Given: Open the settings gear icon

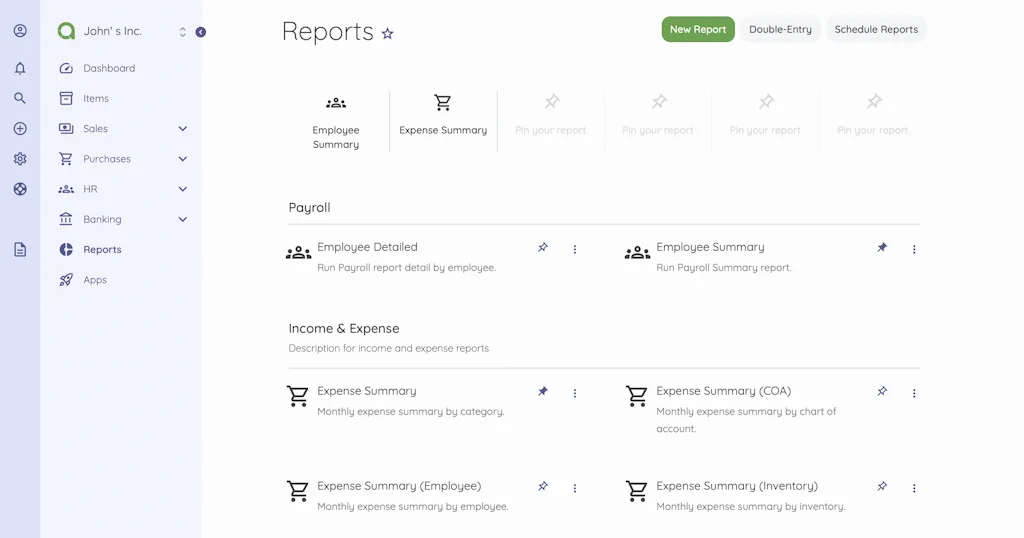Looking at the screenshot, I should pyautogui.click(x=20, y=159).
